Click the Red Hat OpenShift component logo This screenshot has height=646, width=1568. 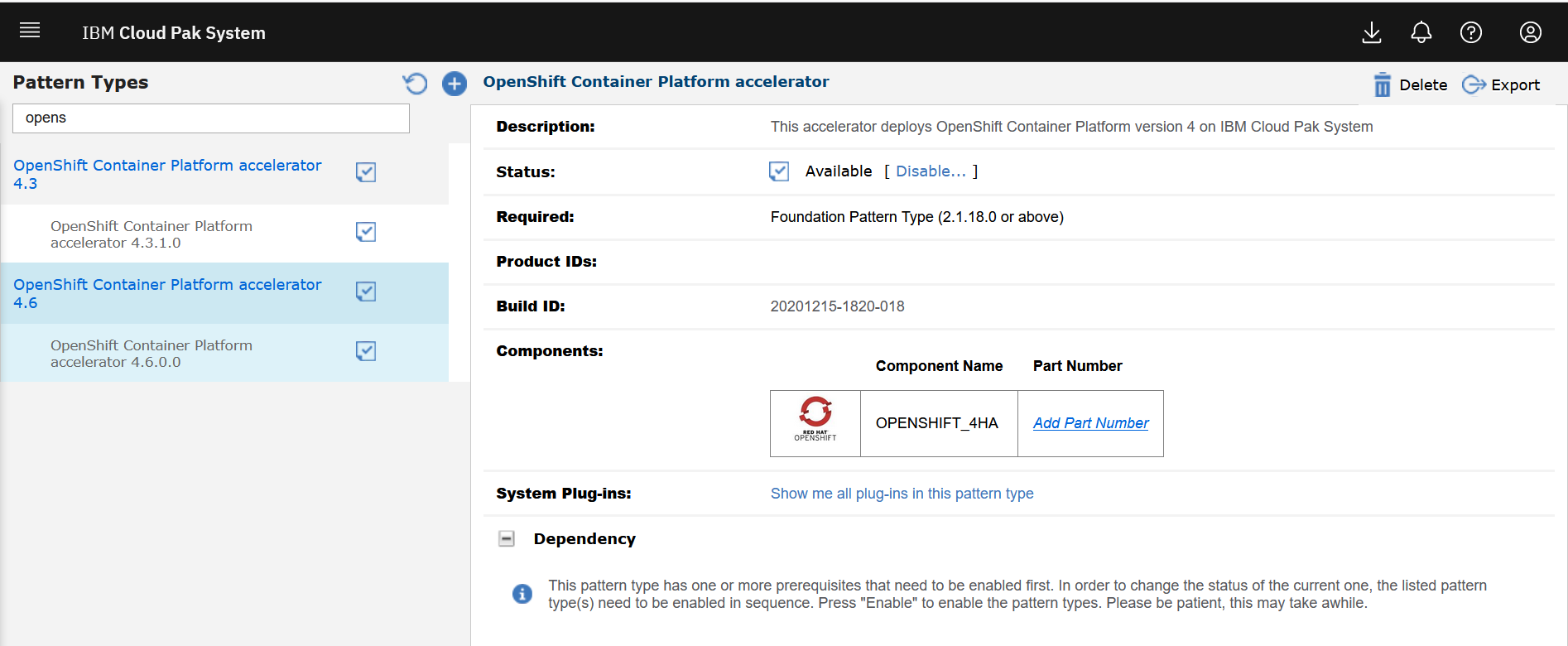click(x=815, y=420)
